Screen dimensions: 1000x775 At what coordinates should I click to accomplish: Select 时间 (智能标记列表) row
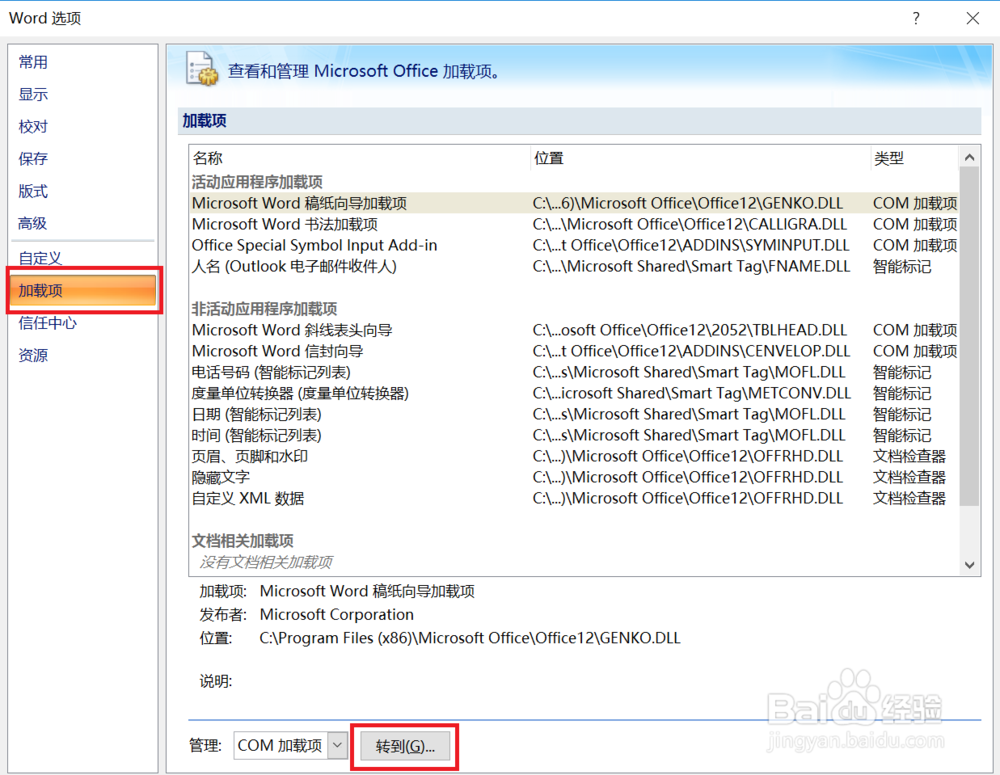[x=574, y=435]
